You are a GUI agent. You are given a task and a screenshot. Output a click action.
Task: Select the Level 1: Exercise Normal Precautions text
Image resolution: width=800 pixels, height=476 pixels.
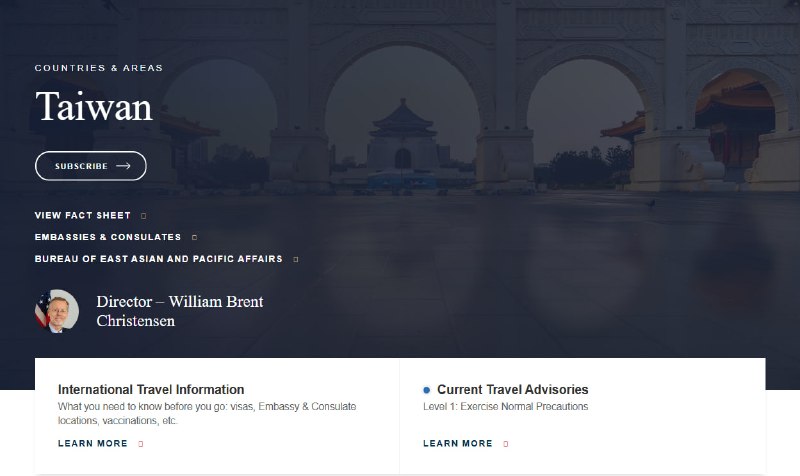pos(505,407)
